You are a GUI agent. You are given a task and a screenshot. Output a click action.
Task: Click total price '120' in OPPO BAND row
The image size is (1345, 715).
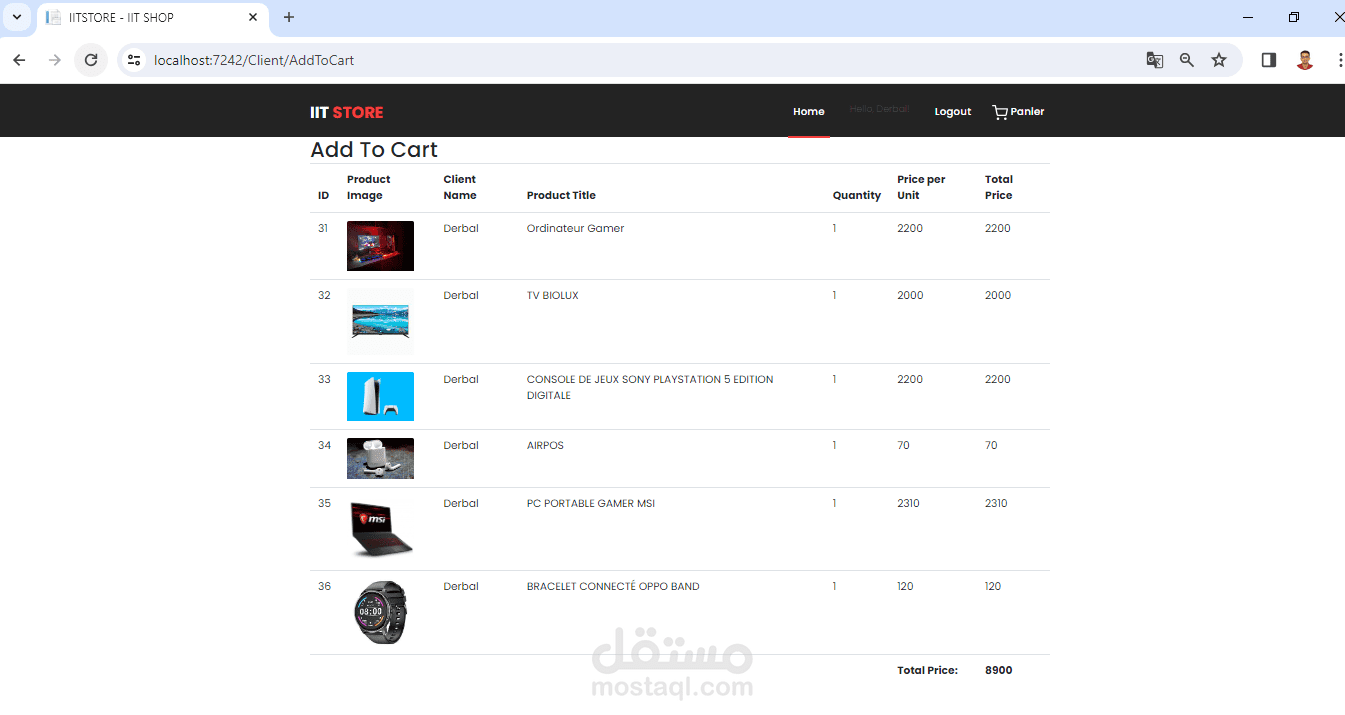[993, 586]
